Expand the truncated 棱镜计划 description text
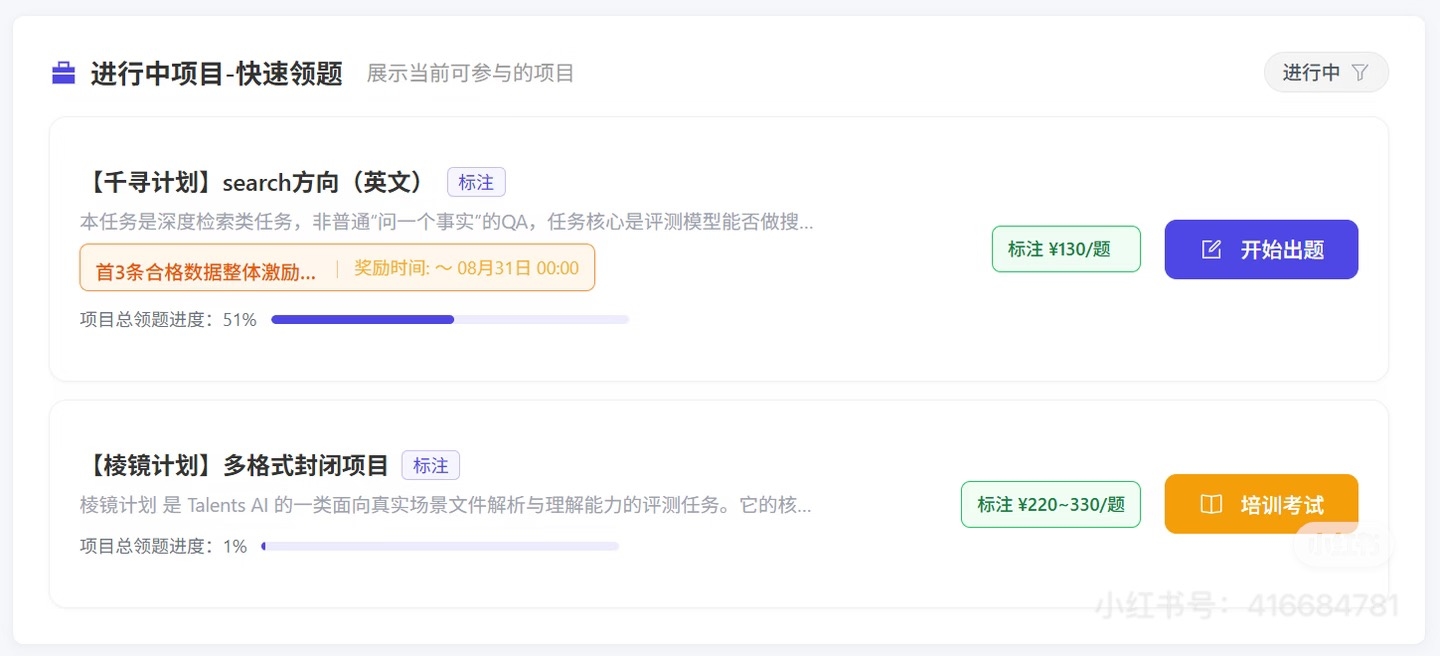The height and width of the screenshot is (656, 1440). (x=446, y=505)
